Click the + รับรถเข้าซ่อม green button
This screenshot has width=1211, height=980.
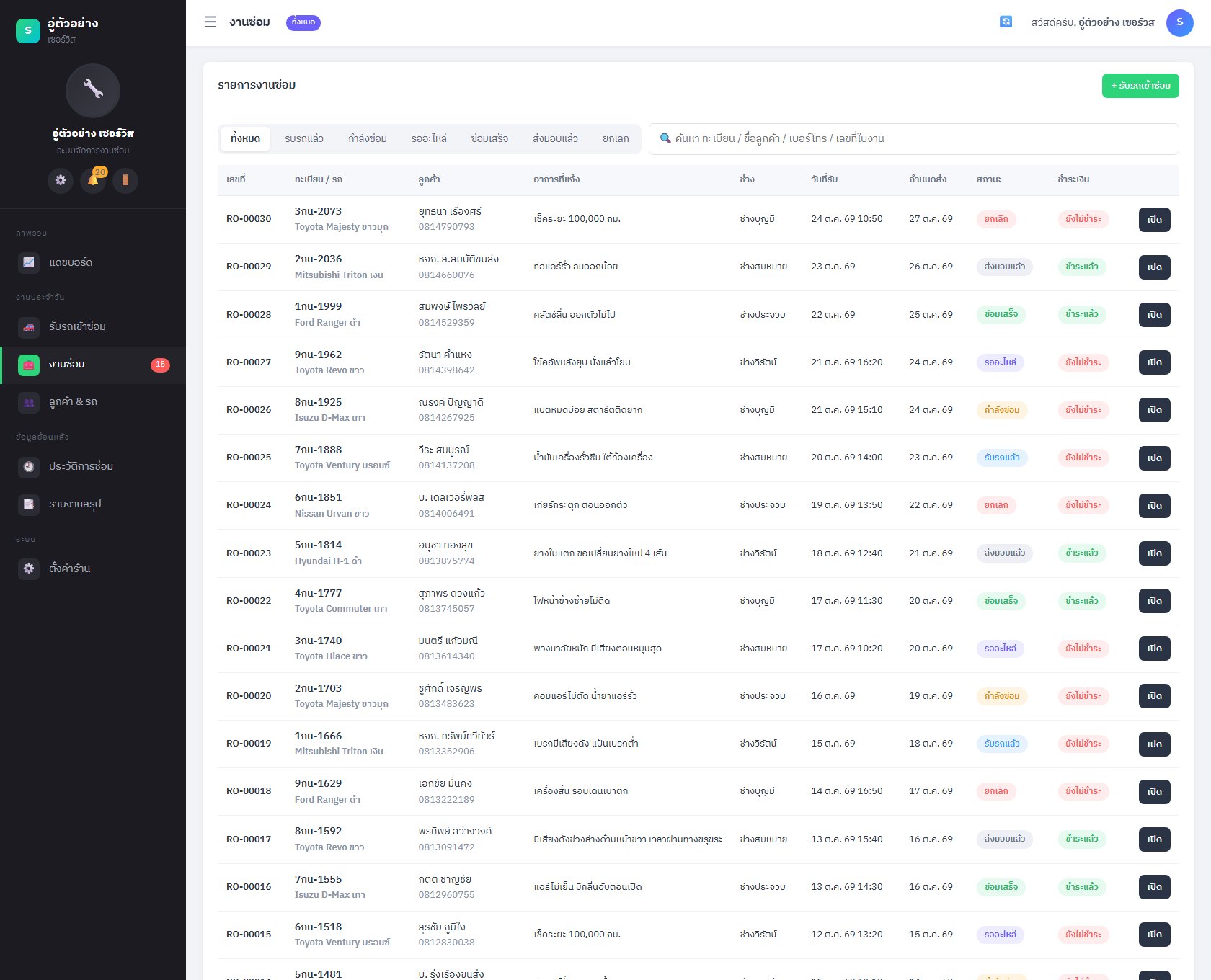coord(1140,86)
